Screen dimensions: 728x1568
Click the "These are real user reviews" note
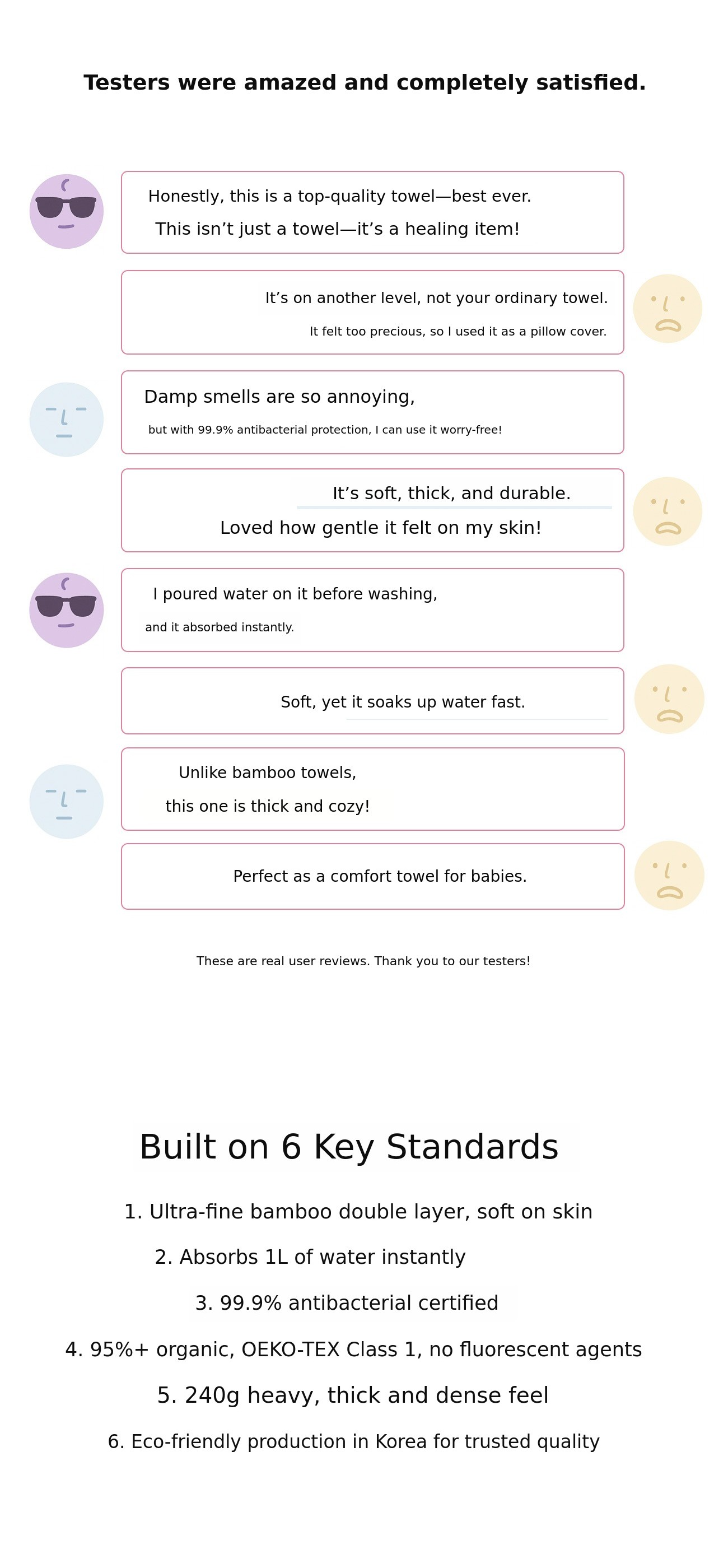pos(363,961)
